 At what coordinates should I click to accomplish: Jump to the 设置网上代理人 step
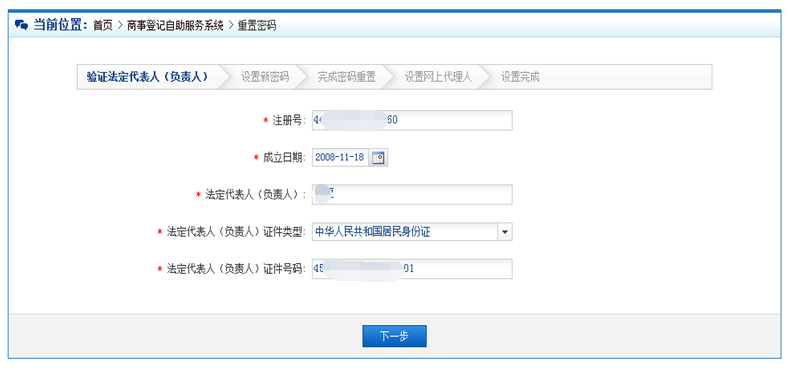(x=438, y=77)
